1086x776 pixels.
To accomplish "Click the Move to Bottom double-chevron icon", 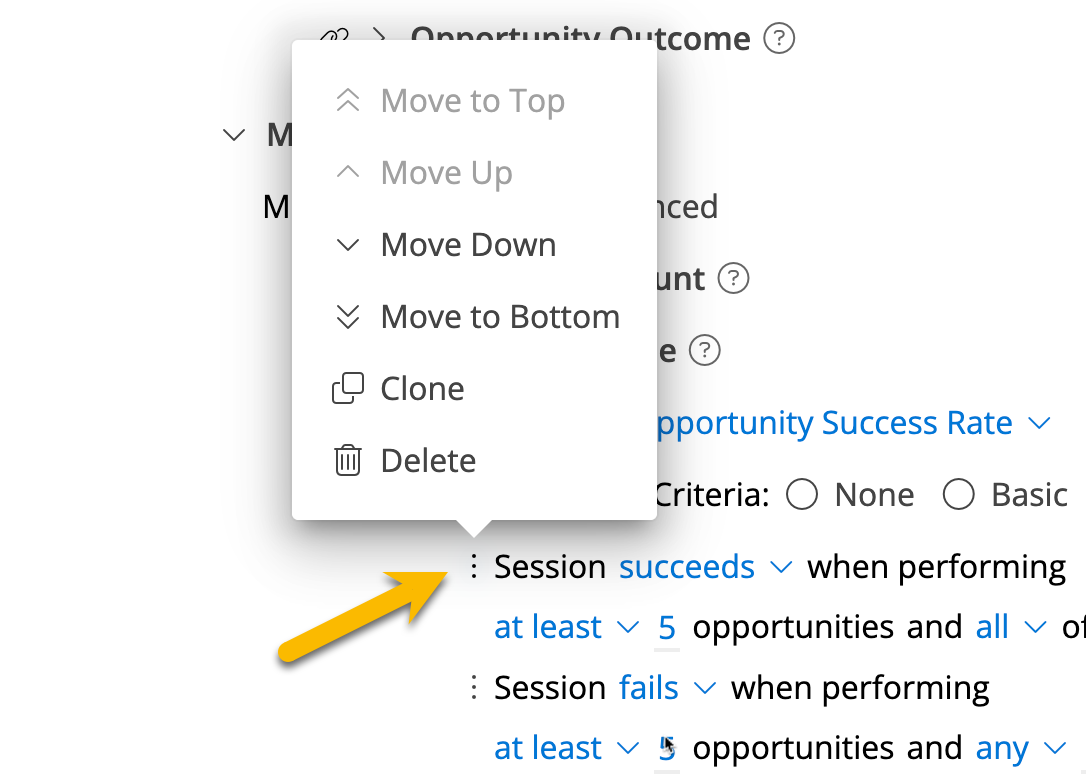I will click(x=348, y=317).
